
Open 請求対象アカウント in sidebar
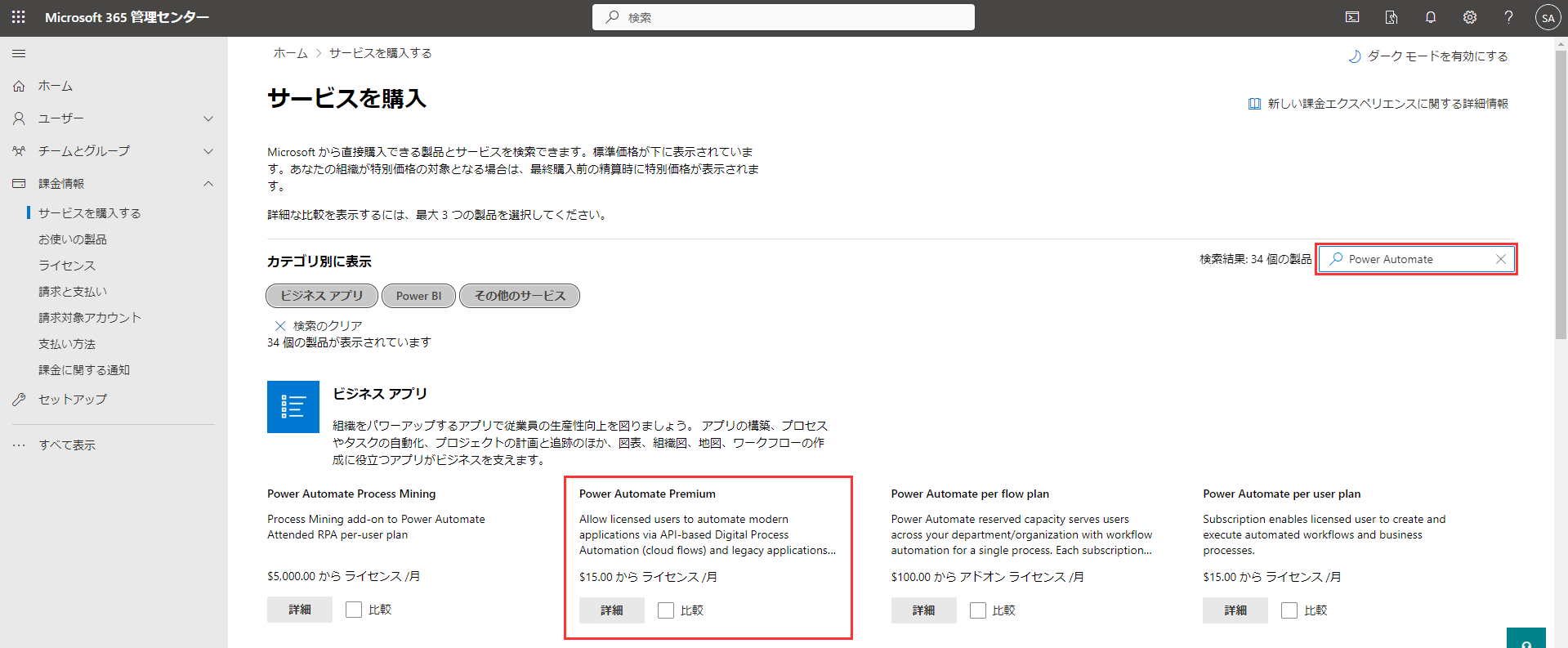pyautogui.click(x=90, y=318)
